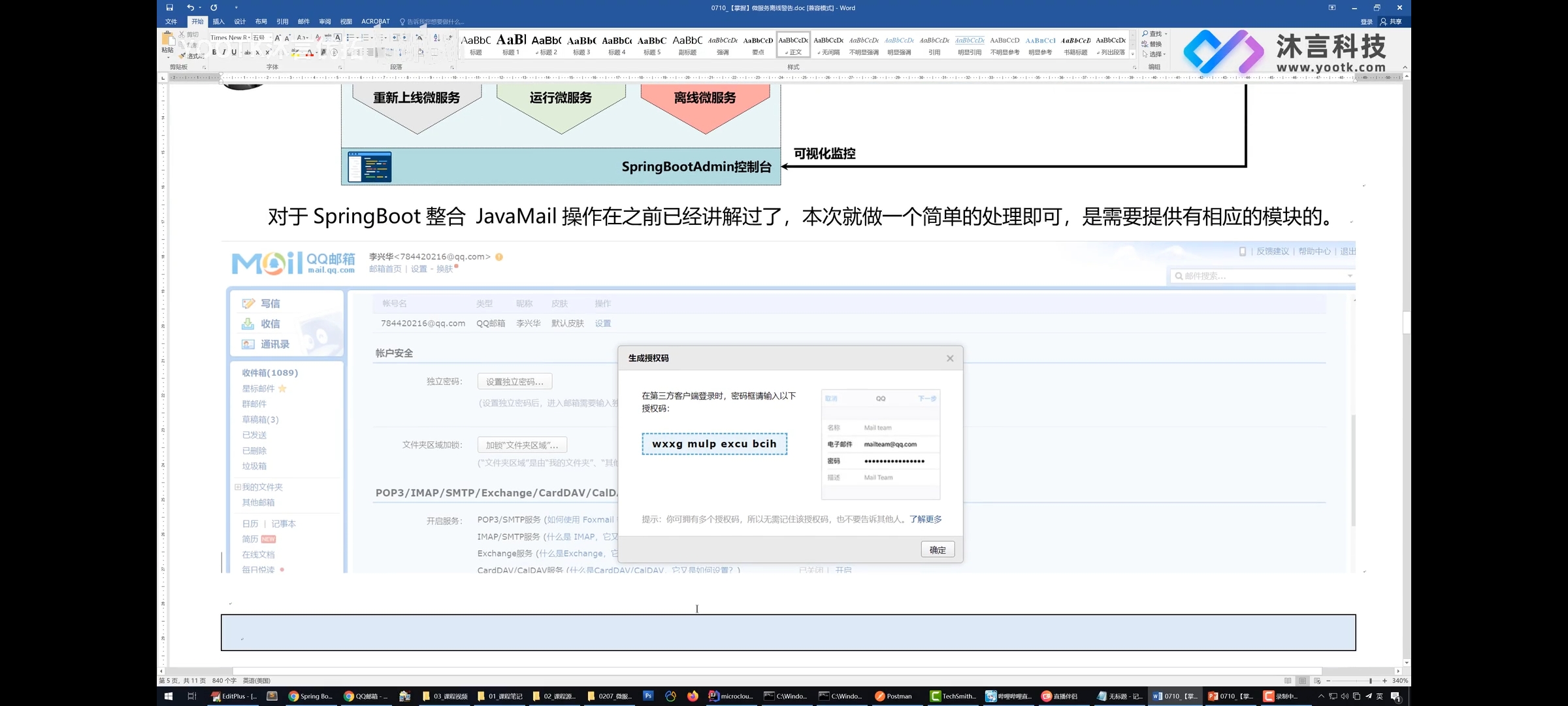Open Postman from the taskbar
Viewport: 1568px width, 706px height.
pyautogui.click(x=894, y=696)
